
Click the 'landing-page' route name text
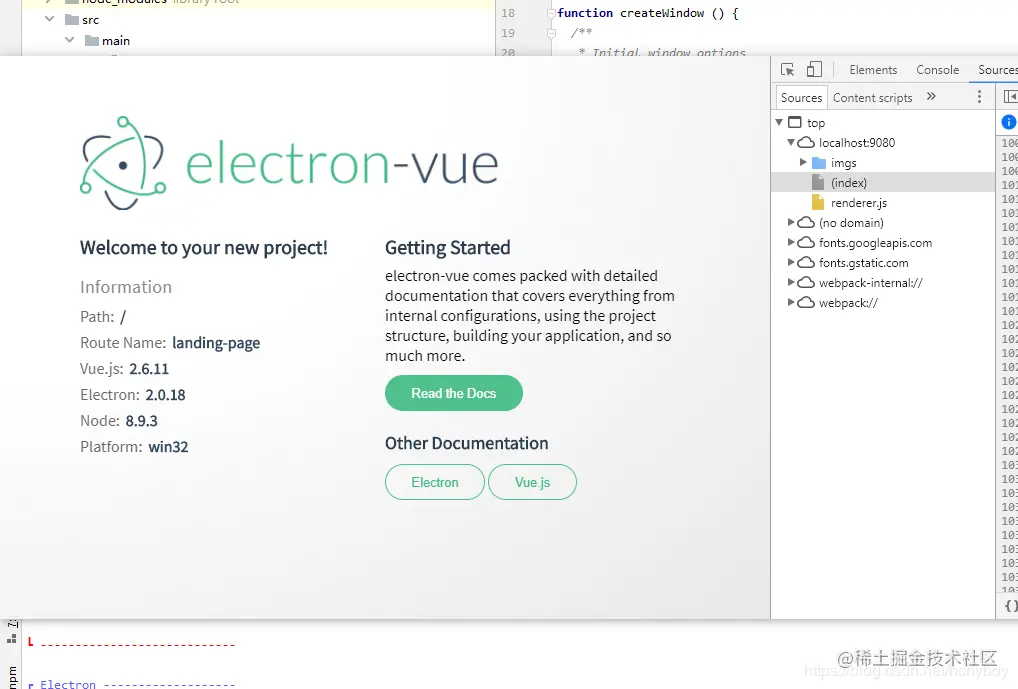click(216, 343)
